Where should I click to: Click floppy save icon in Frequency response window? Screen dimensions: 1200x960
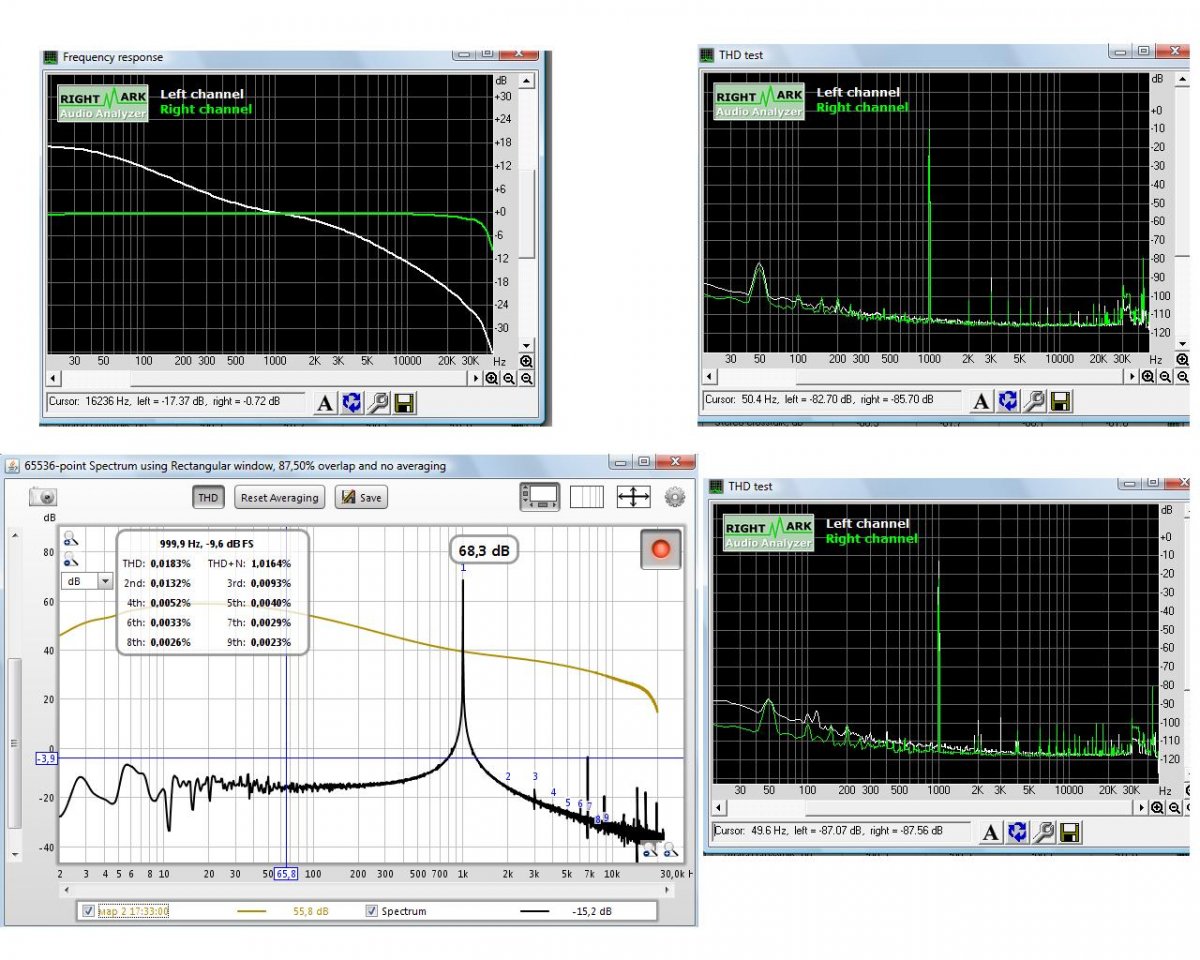pos(404,403)
